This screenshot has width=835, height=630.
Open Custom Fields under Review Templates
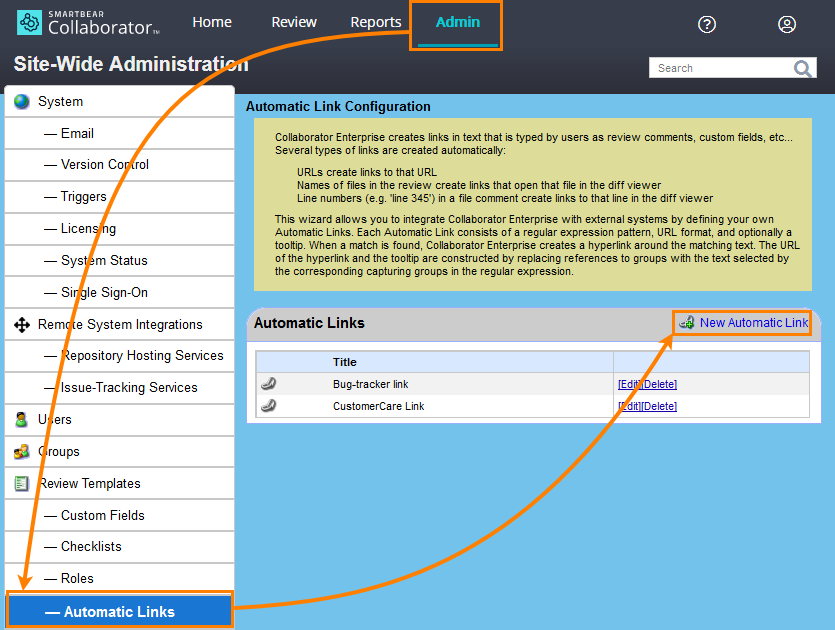[102, 516]
